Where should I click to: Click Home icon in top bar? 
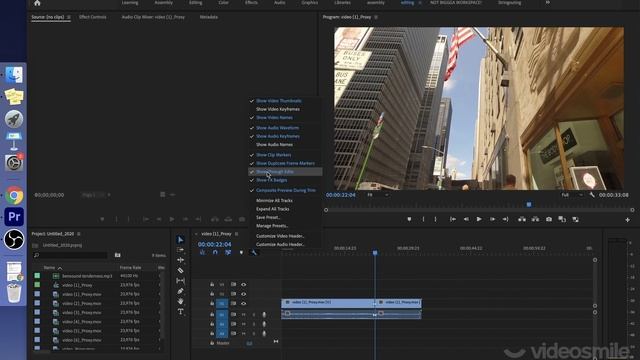[37, 3]
